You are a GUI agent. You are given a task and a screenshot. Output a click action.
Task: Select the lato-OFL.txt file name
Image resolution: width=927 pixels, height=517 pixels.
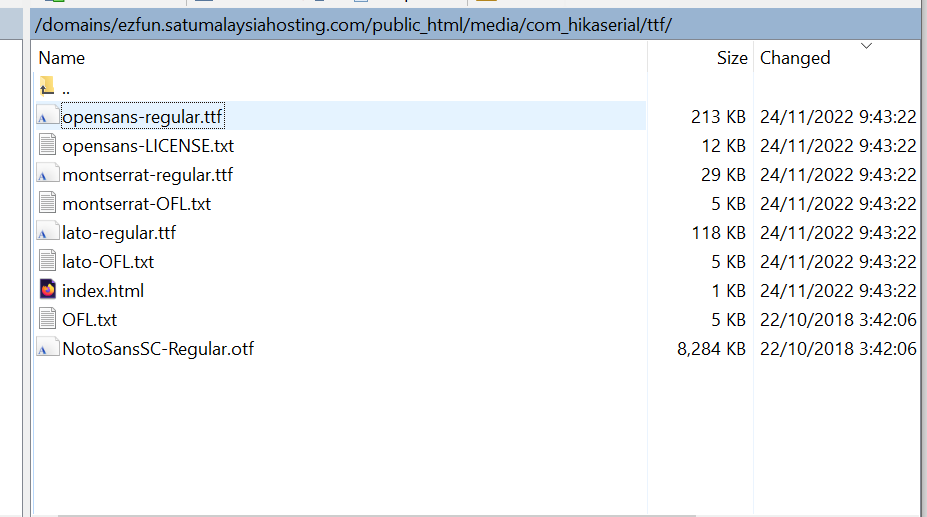[108, 262]
